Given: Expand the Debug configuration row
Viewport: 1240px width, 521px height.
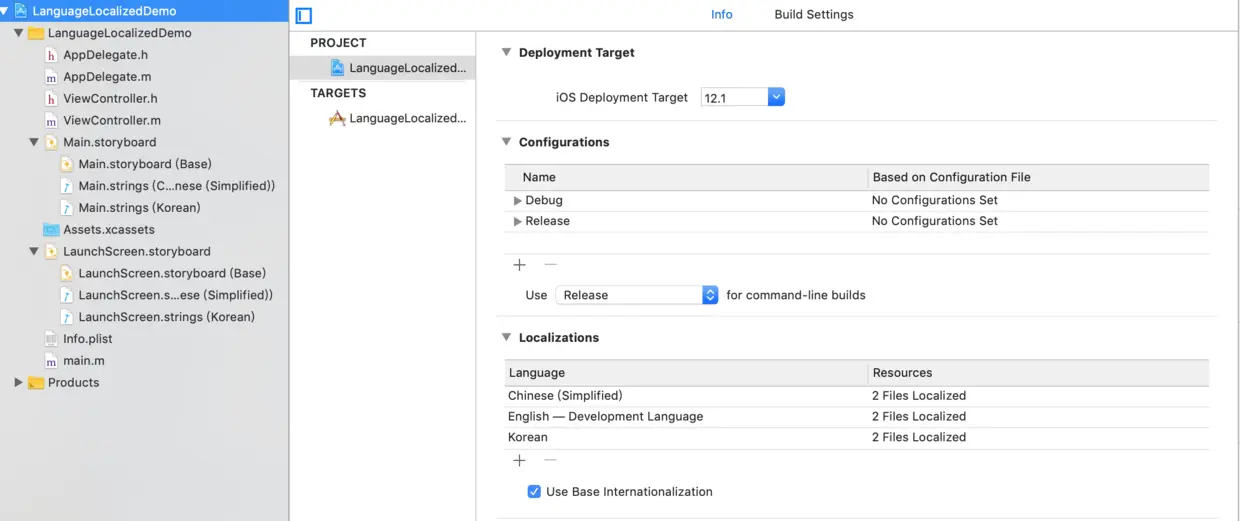Looking at the screenshot, I should click(x=517, y=201).
